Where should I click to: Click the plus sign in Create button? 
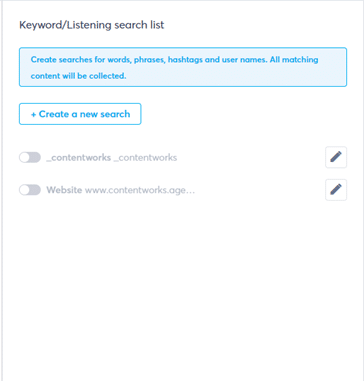tap(33, 114)
